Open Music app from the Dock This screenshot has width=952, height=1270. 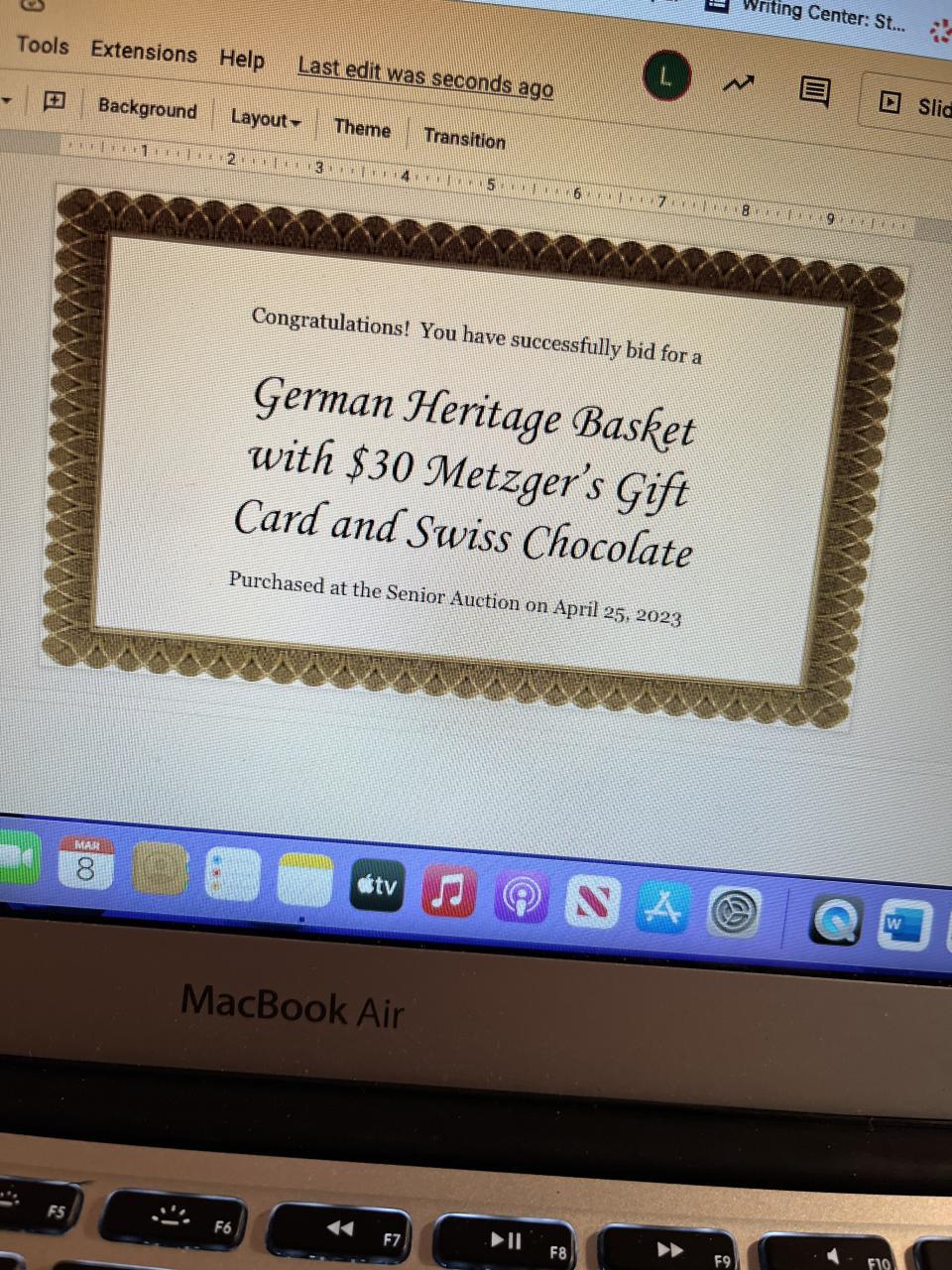coord(449,891)
